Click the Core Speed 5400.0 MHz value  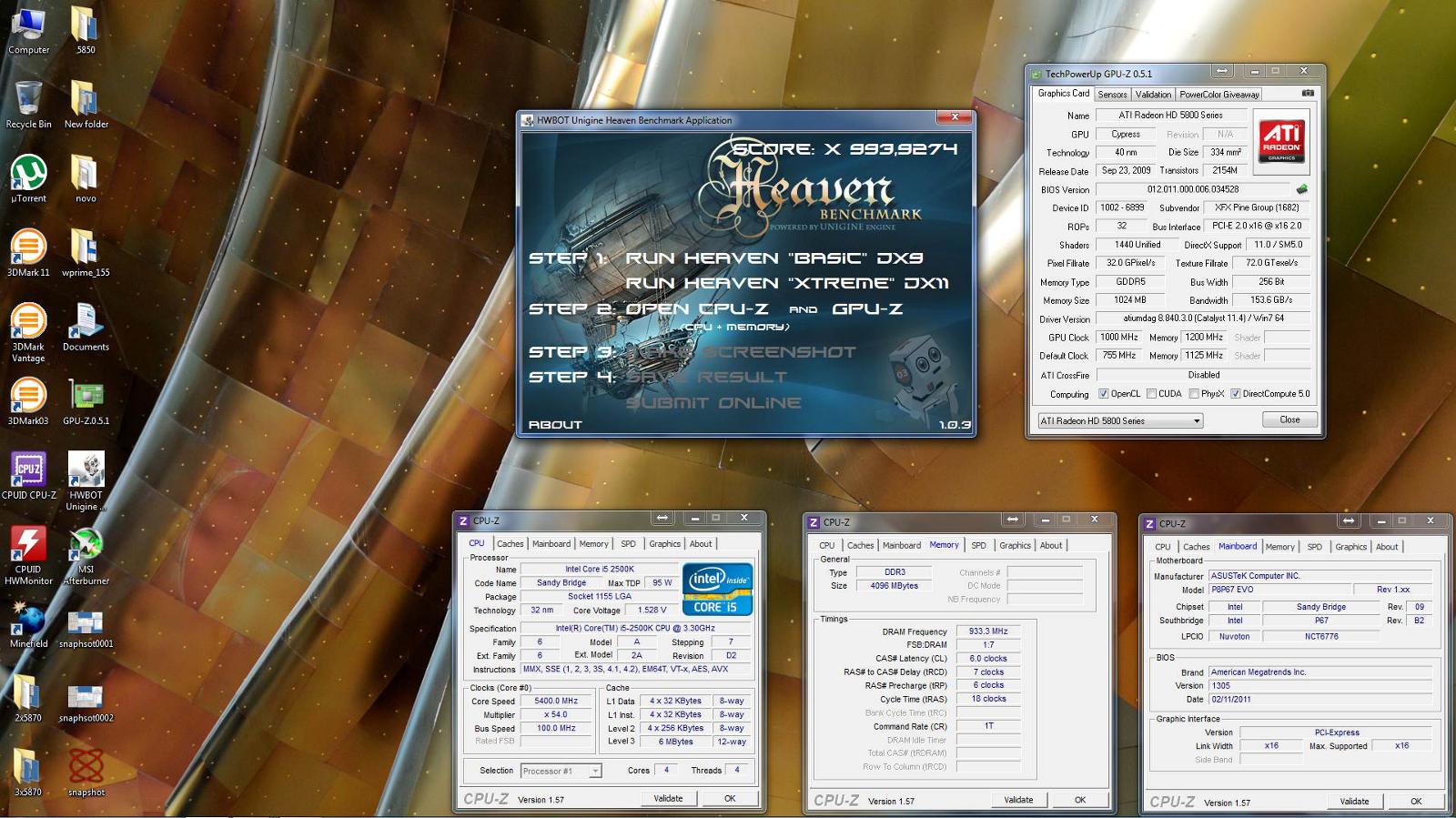[556, 702]
